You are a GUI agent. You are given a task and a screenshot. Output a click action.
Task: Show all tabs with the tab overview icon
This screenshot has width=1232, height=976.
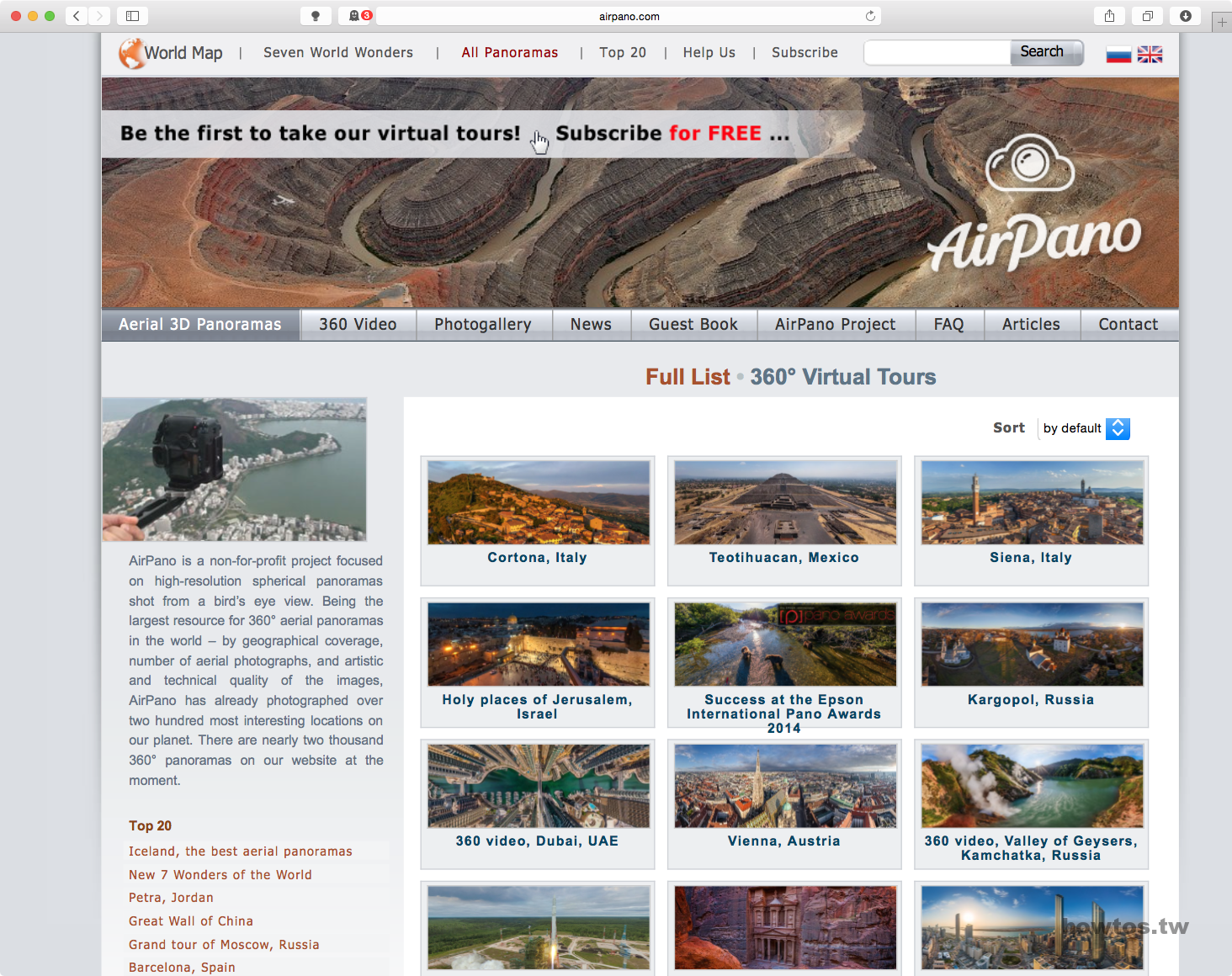pos(1147,16)
